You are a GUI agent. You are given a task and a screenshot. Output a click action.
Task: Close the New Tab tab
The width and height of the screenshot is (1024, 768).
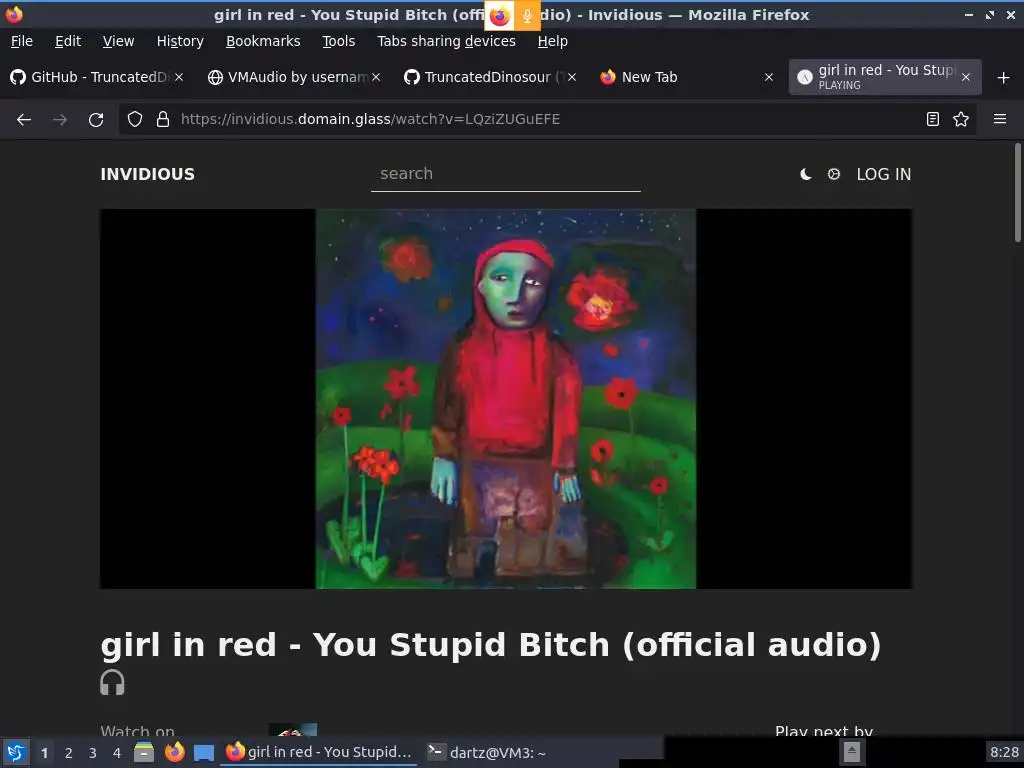769,77
